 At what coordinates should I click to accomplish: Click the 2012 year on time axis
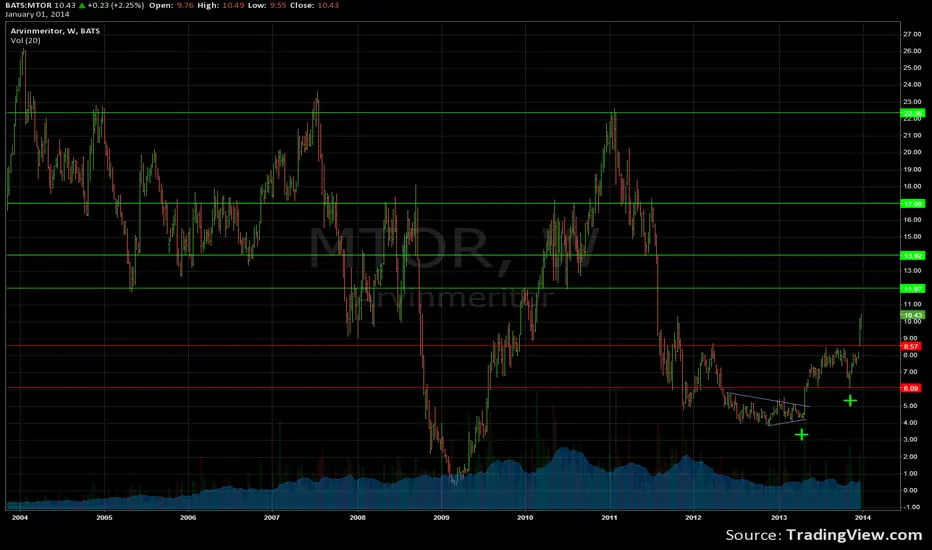pyautogui.click(x=693, y=517)
